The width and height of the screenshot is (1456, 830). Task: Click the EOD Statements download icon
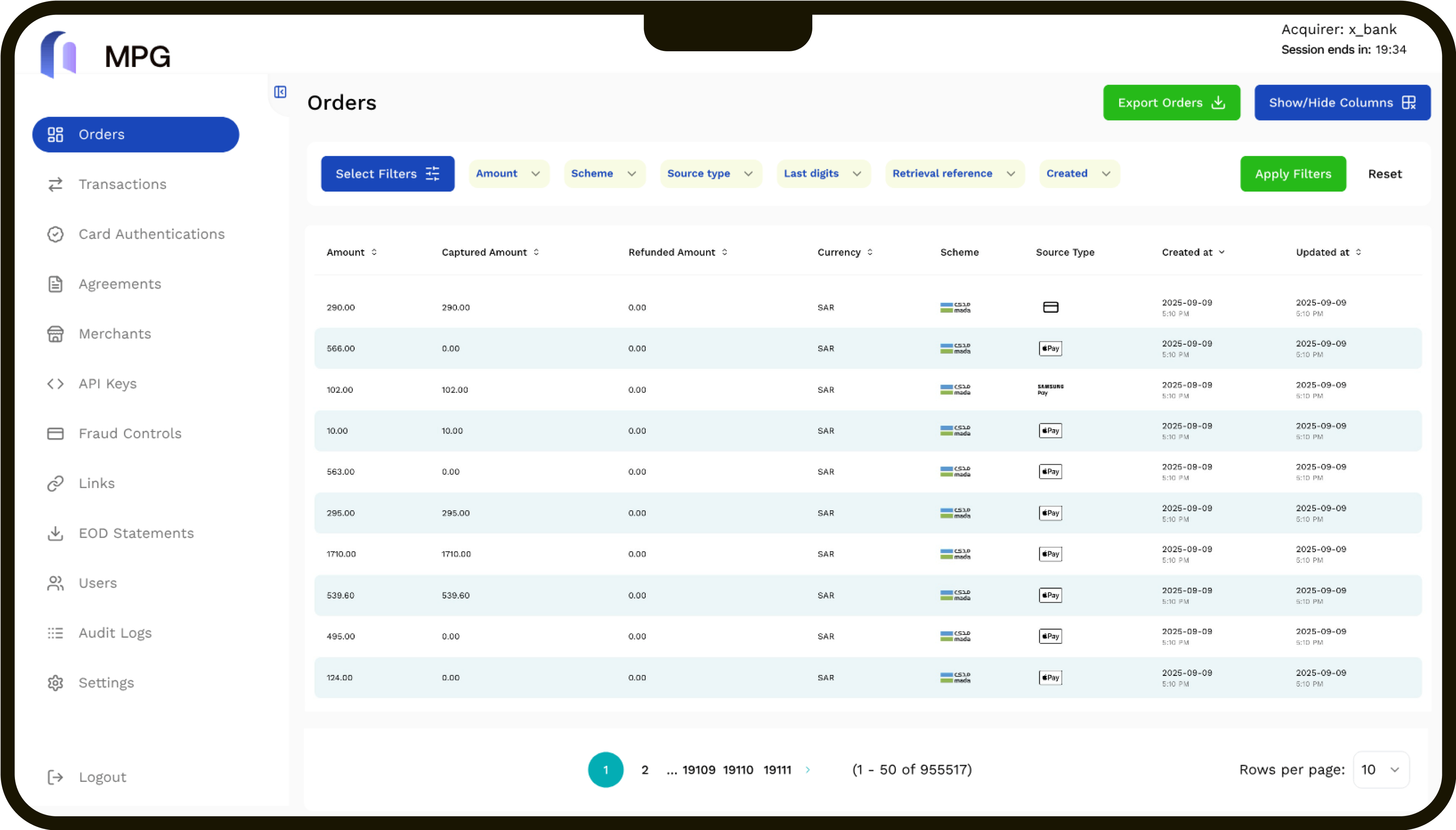tap(55, 534)
